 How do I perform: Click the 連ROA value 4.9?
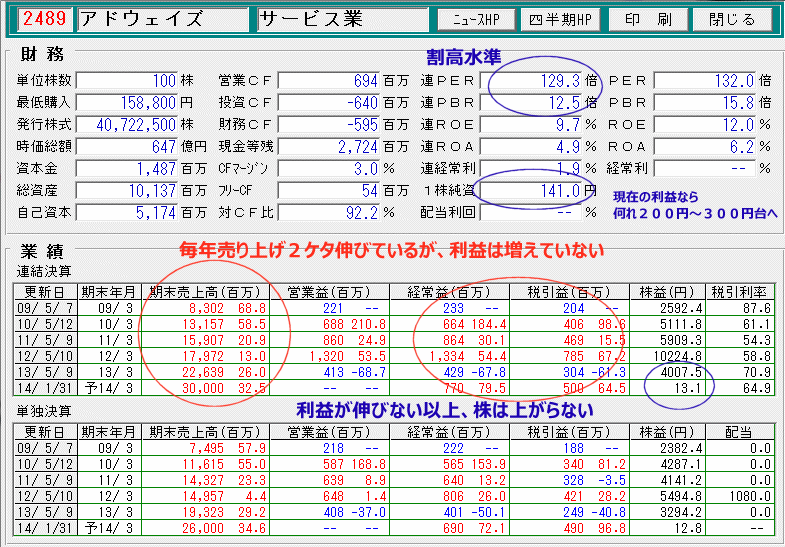pos(531,147)
